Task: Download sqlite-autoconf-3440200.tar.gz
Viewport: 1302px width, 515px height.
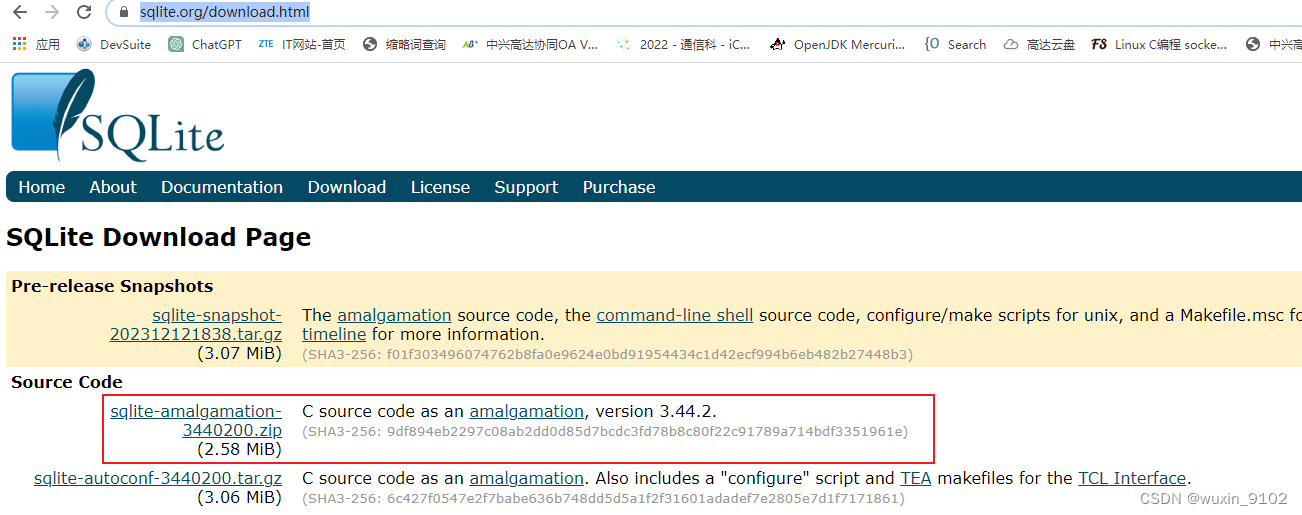Action: point(158,478)
